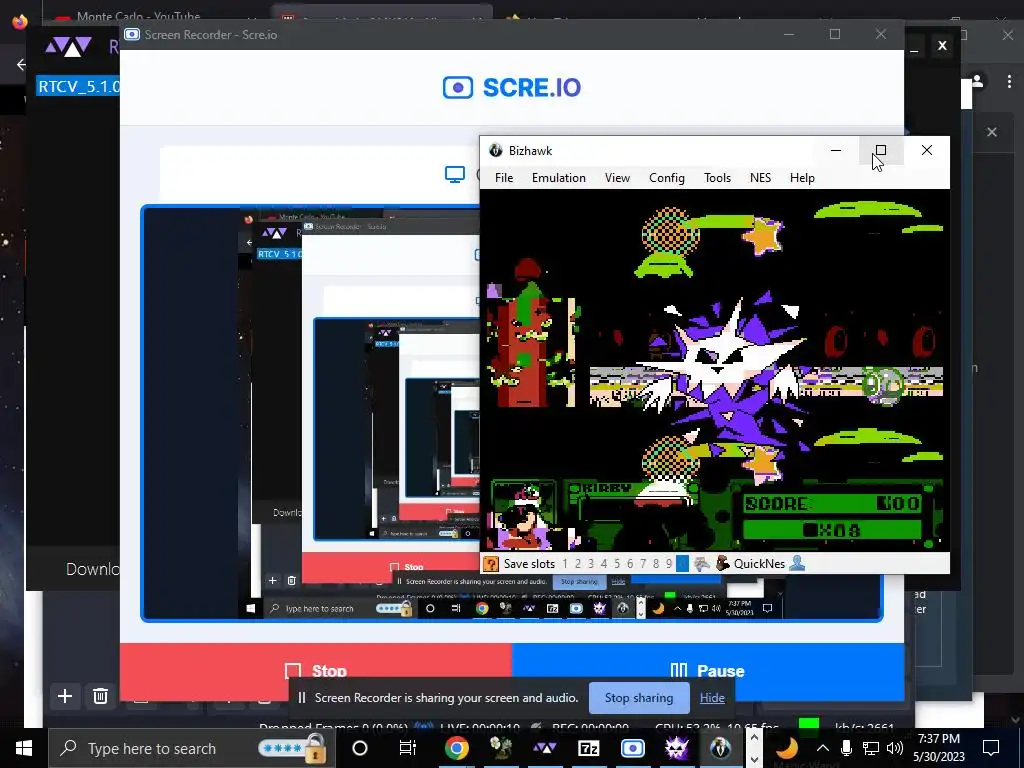The image size is (1024, 768).
Task: Click the Bizhawk title bar icon
Action: point(496,151)
